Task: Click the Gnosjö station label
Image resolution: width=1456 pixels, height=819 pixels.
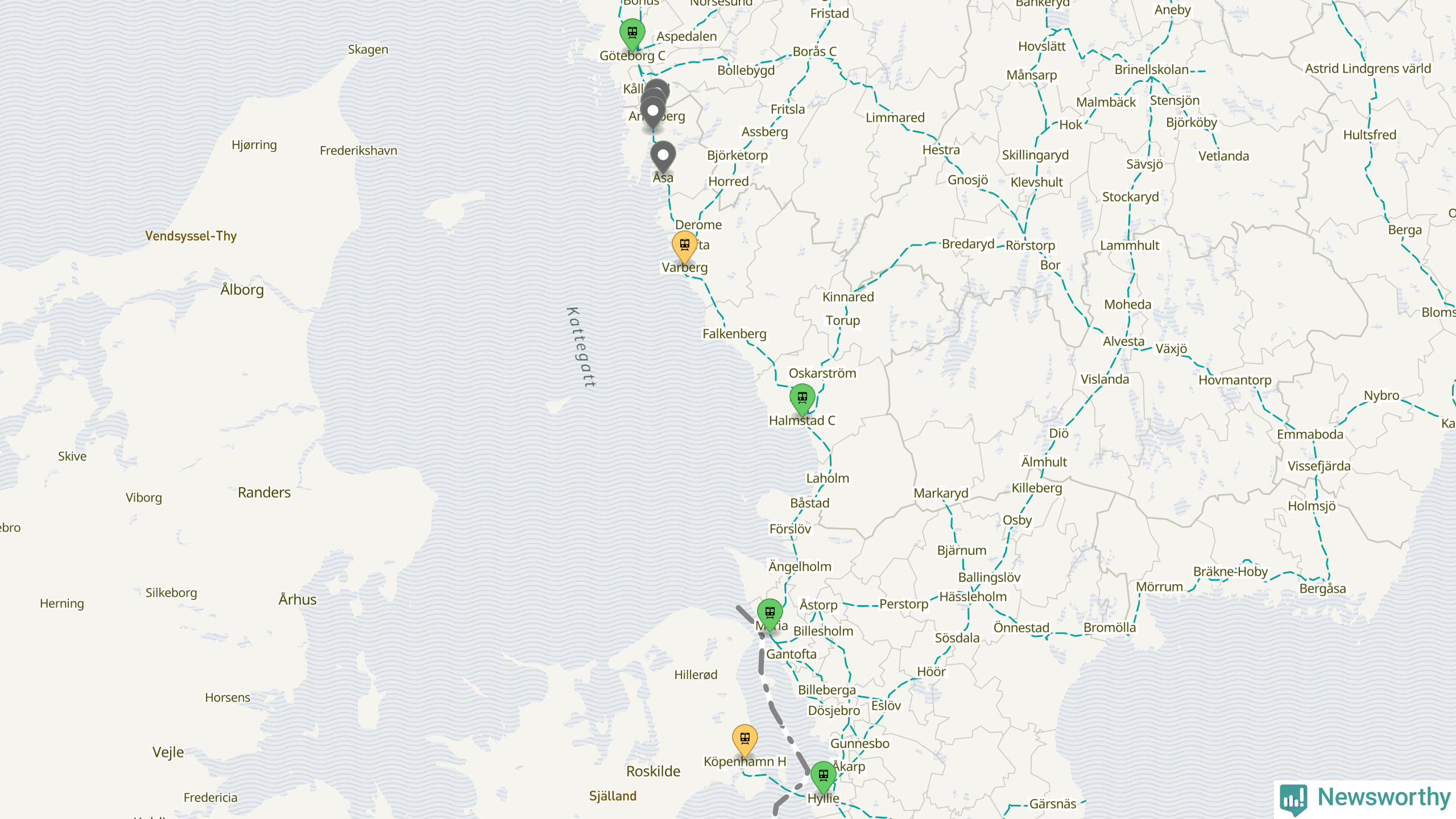Action: click(967, 180)
